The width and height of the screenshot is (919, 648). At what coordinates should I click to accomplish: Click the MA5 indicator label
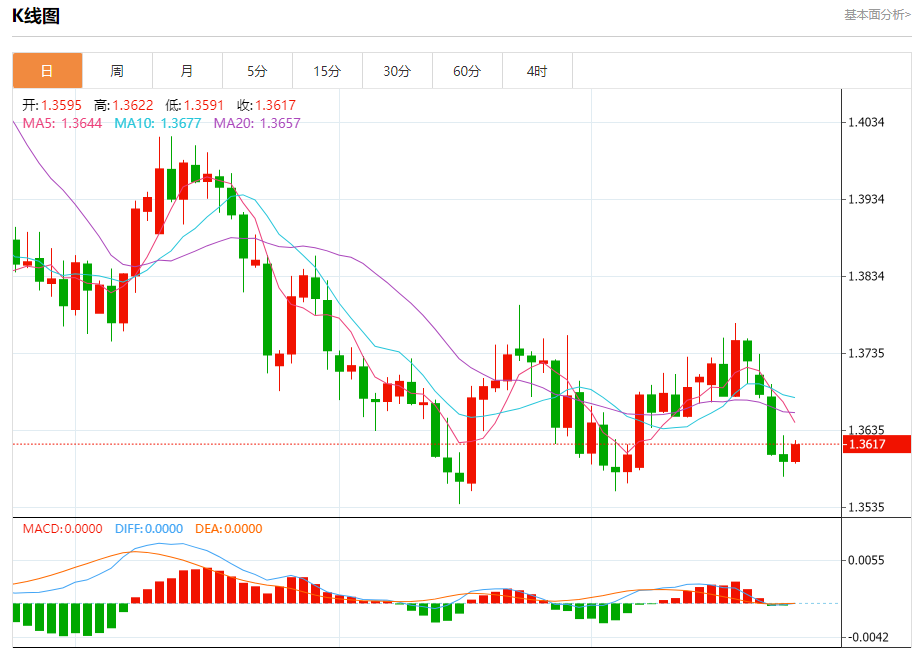coord(62,123)
